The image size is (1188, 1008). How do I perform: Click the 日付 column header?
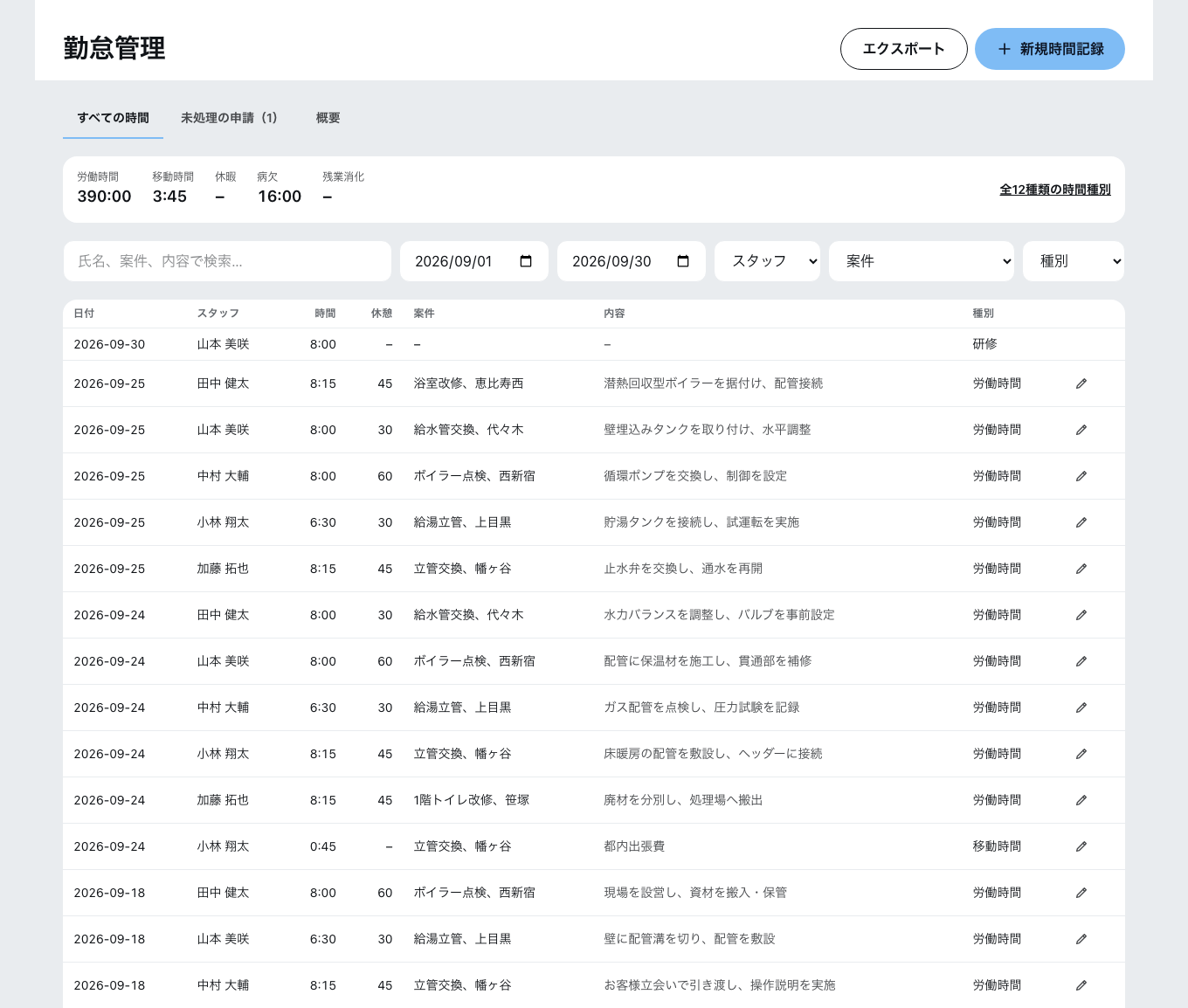[84, 314]
